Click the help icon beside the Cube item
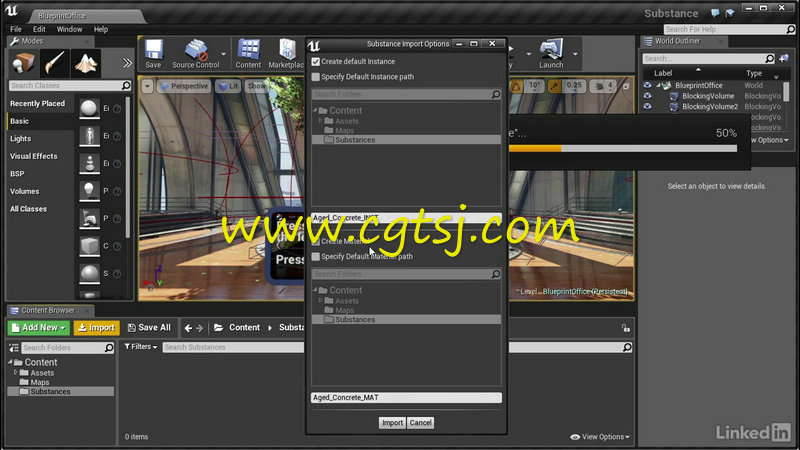 coord(117,246)
